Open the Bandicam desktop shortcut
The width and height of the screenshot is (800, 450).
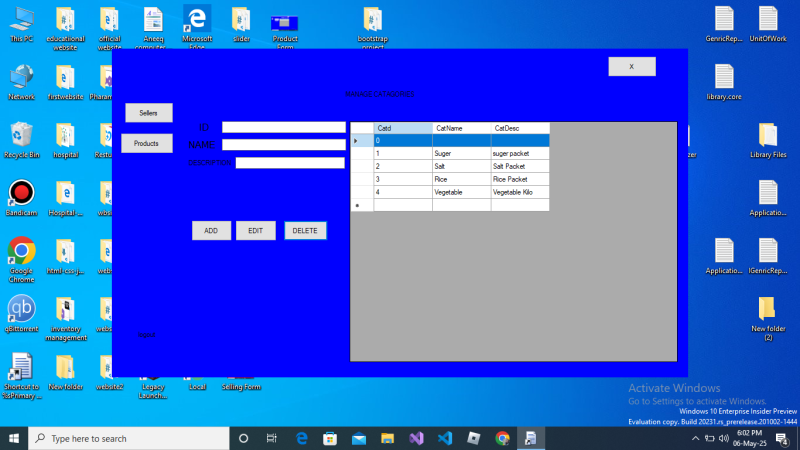tap(21, 193)
